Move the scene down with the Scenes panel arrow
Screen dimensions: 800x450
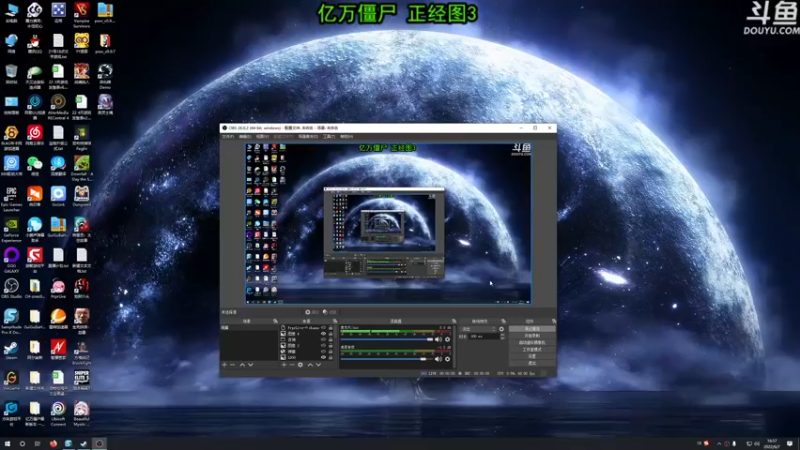[x=251, y=365]
